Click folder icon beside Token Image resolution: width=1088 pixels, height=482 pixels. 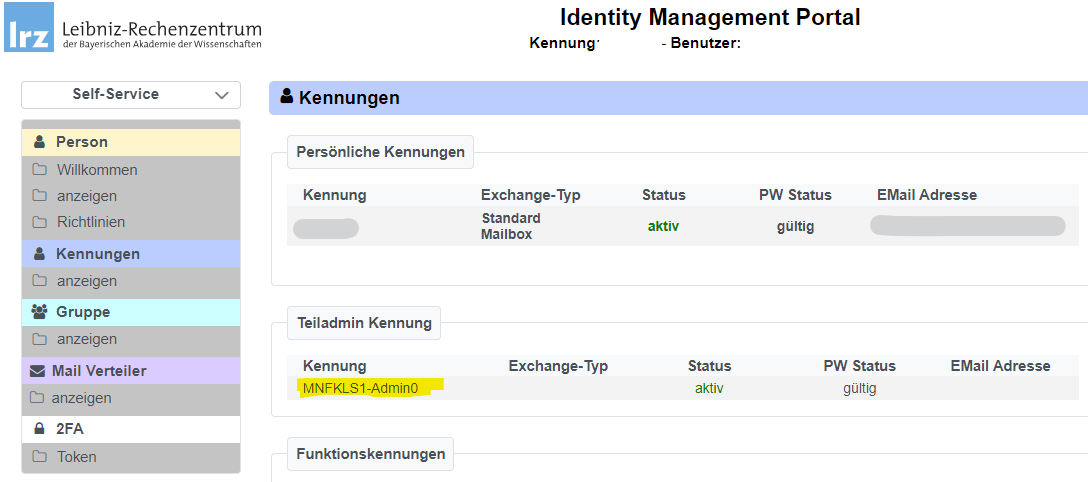[x=40, y=457]
